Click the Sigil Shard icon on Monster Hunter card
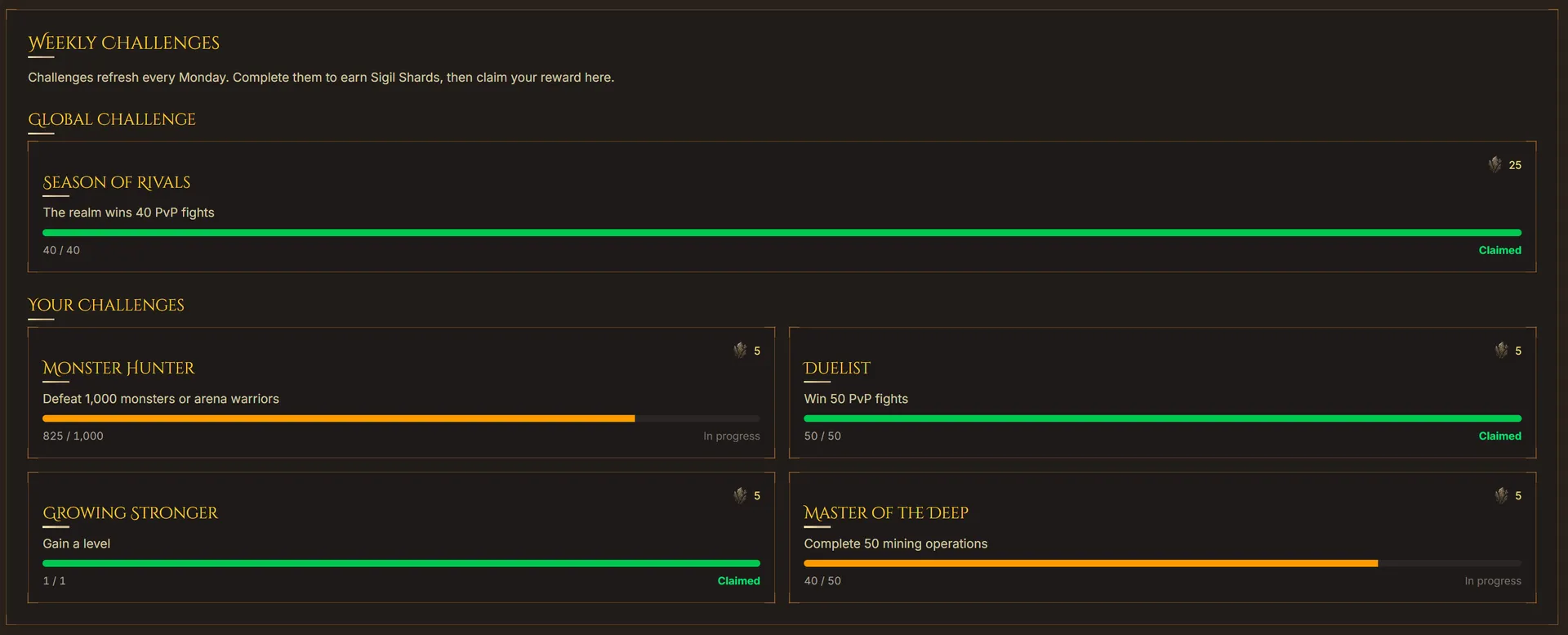The image size is (1568, 635). pos(740,350)
